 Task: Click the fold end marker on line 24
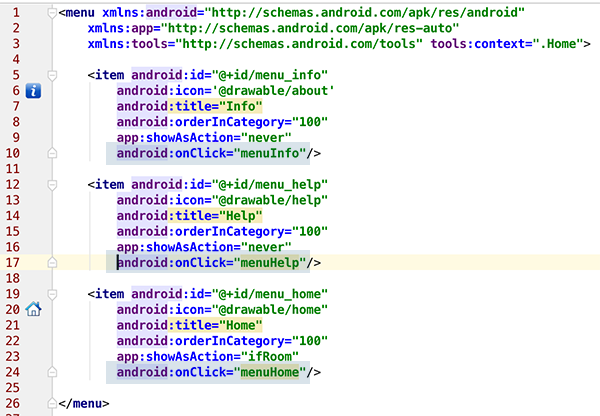[52, 372]
